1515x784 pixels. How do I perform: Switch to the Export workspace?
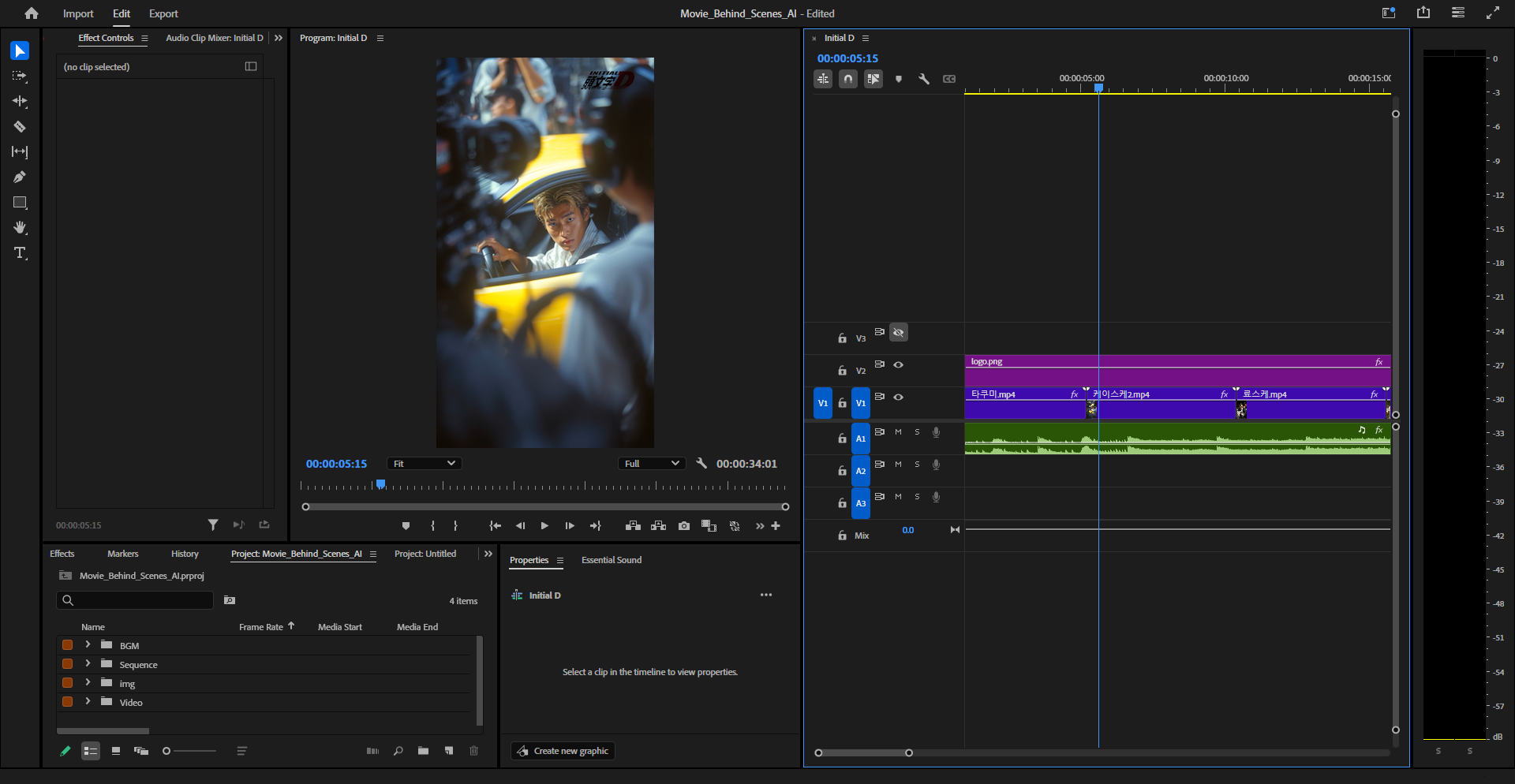point(163,13)
